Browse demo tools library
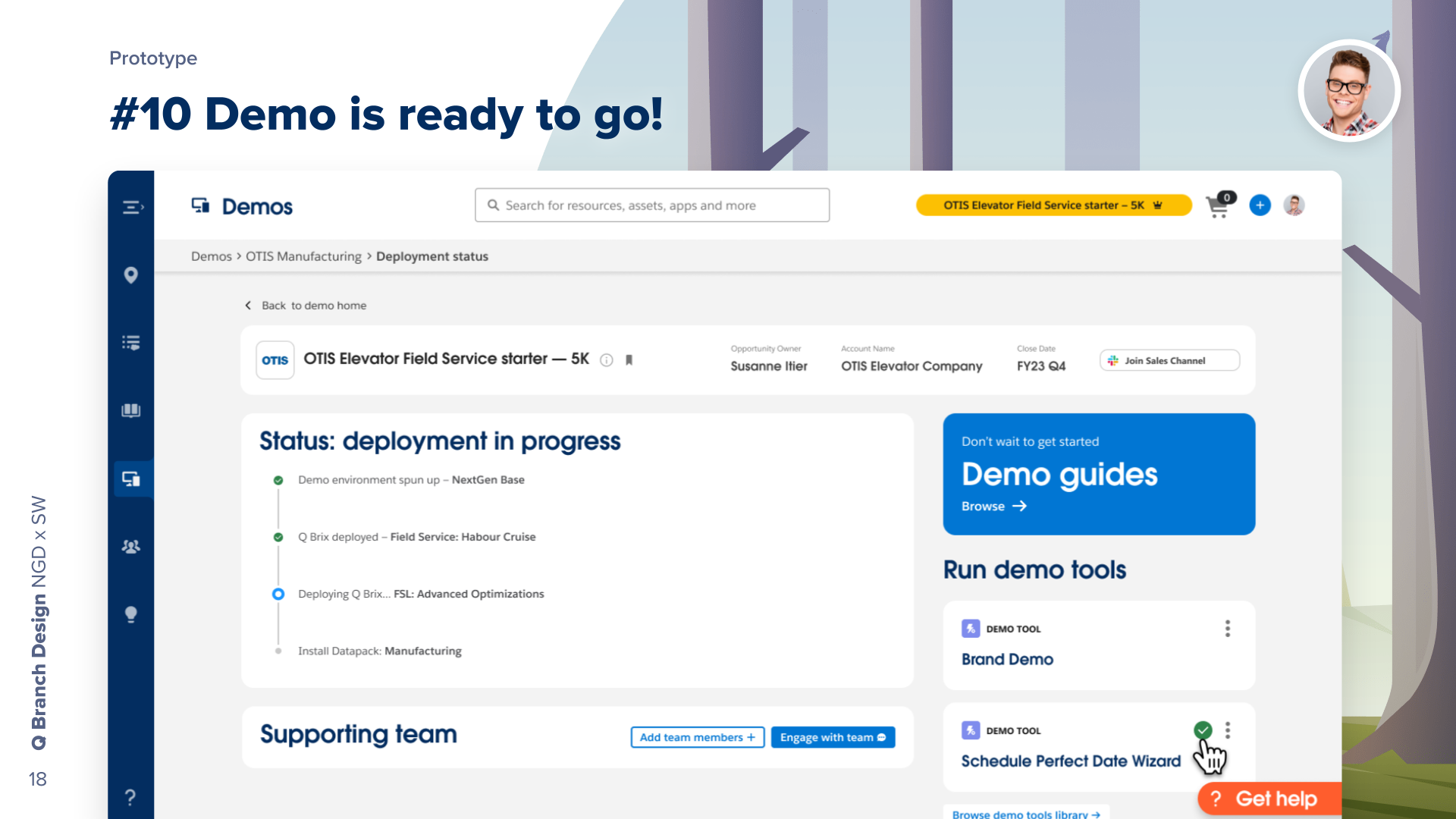 click(1026, 814)
